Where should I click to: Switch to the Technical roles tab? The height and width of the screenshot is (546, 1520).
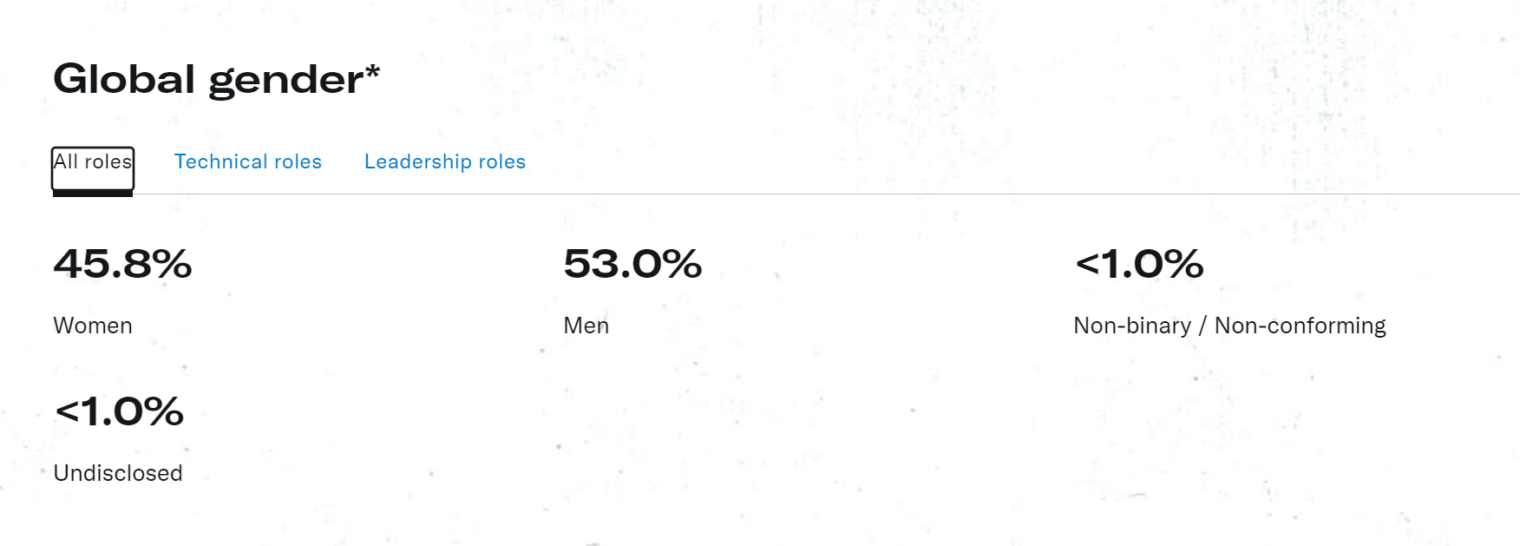(248, 162)
